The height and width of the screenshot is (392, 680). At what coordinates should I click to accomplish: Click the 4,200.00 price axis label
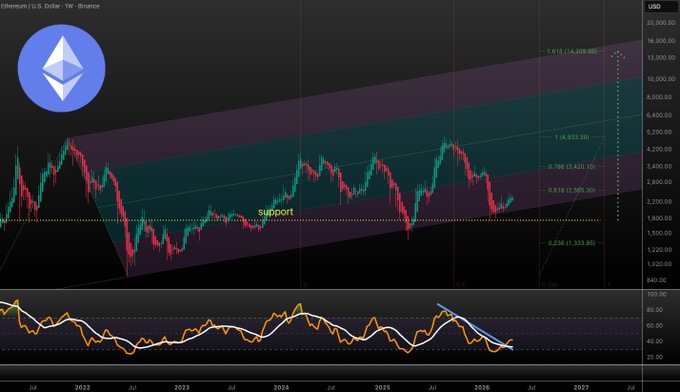click(x=660, y=149)
